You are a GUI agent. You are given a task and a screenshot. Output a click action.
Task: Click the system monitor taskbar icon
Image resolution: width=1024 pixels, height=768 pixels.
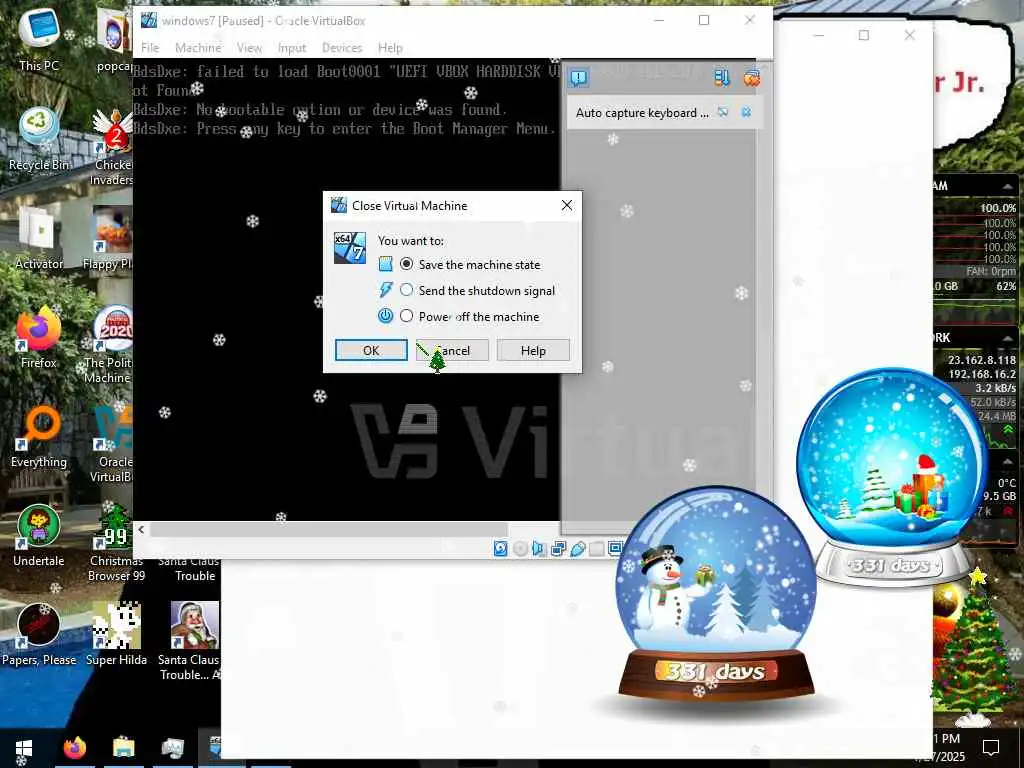pyautogui.click(x=172, y=748)
